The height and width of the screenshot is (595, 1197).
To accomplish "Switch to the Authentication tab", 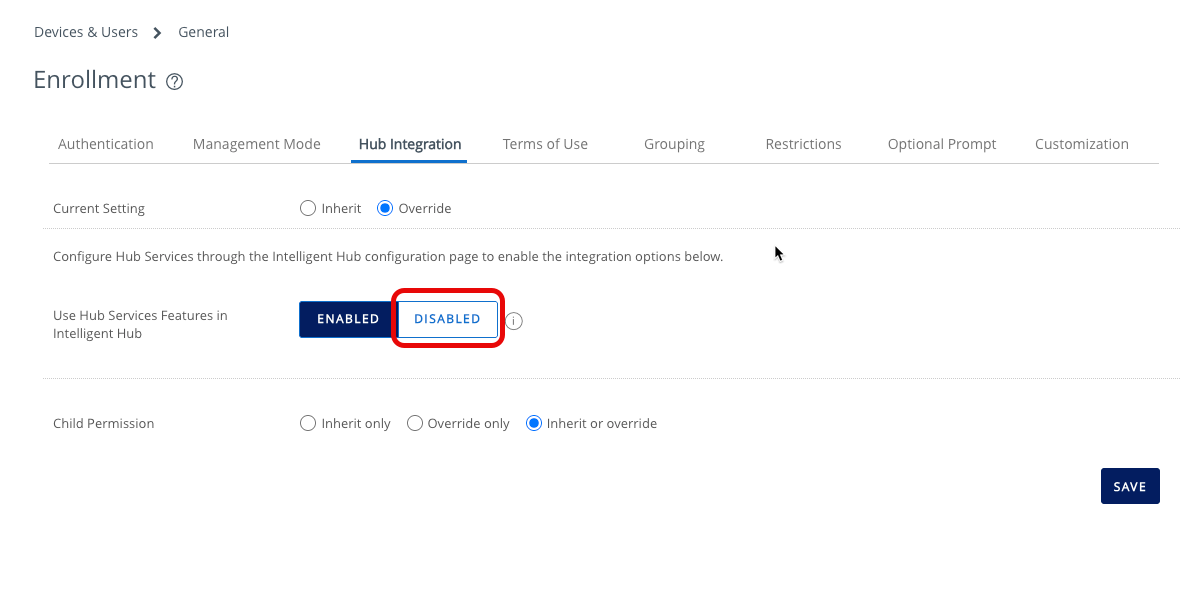I will coord(105,144).
